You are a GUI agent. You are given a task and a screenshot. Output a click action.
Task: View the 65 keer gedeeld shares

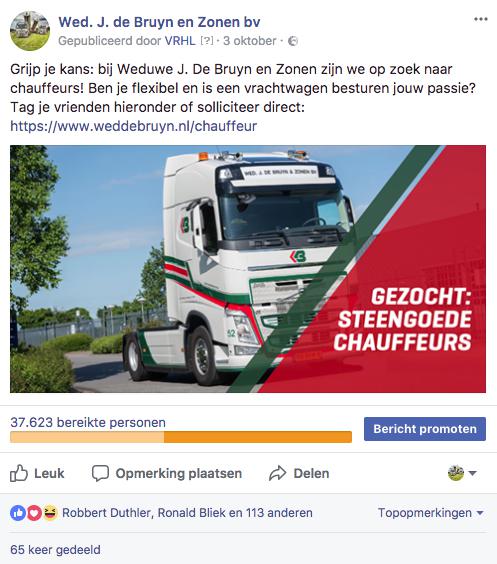[55, 550]
